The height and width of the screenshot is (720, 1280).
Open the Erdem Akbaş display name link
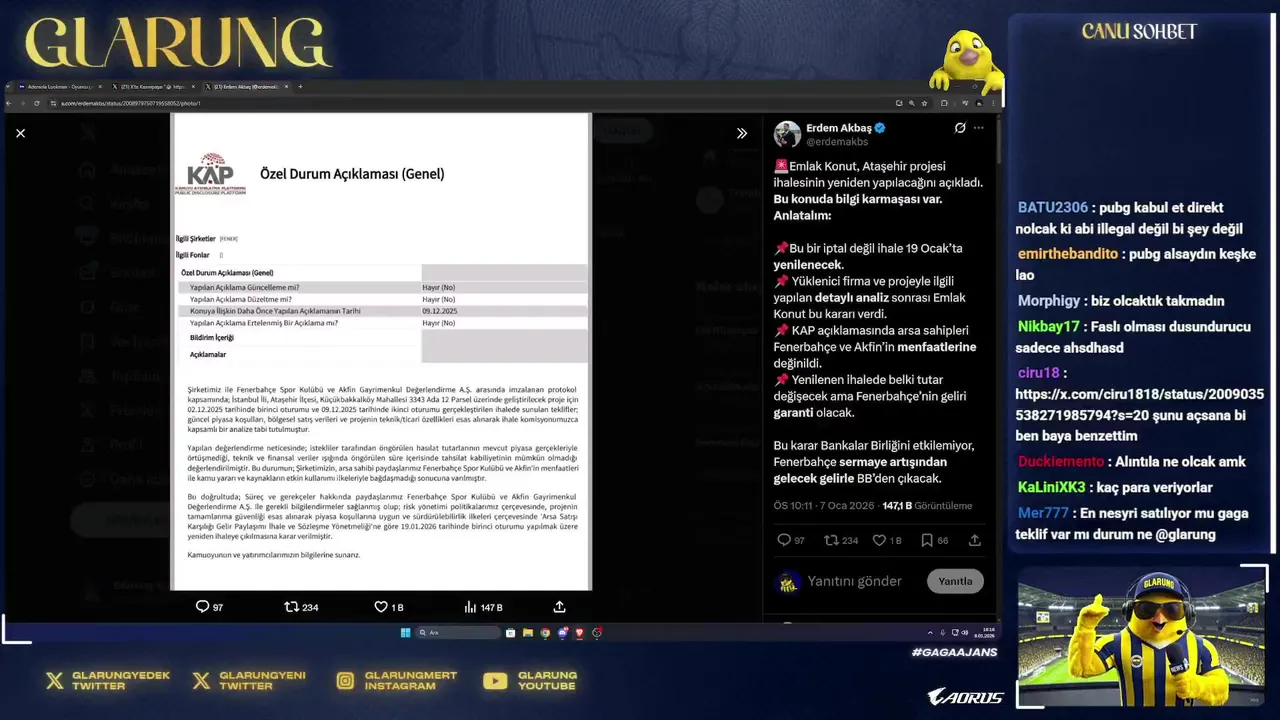(x=839, y=128)
